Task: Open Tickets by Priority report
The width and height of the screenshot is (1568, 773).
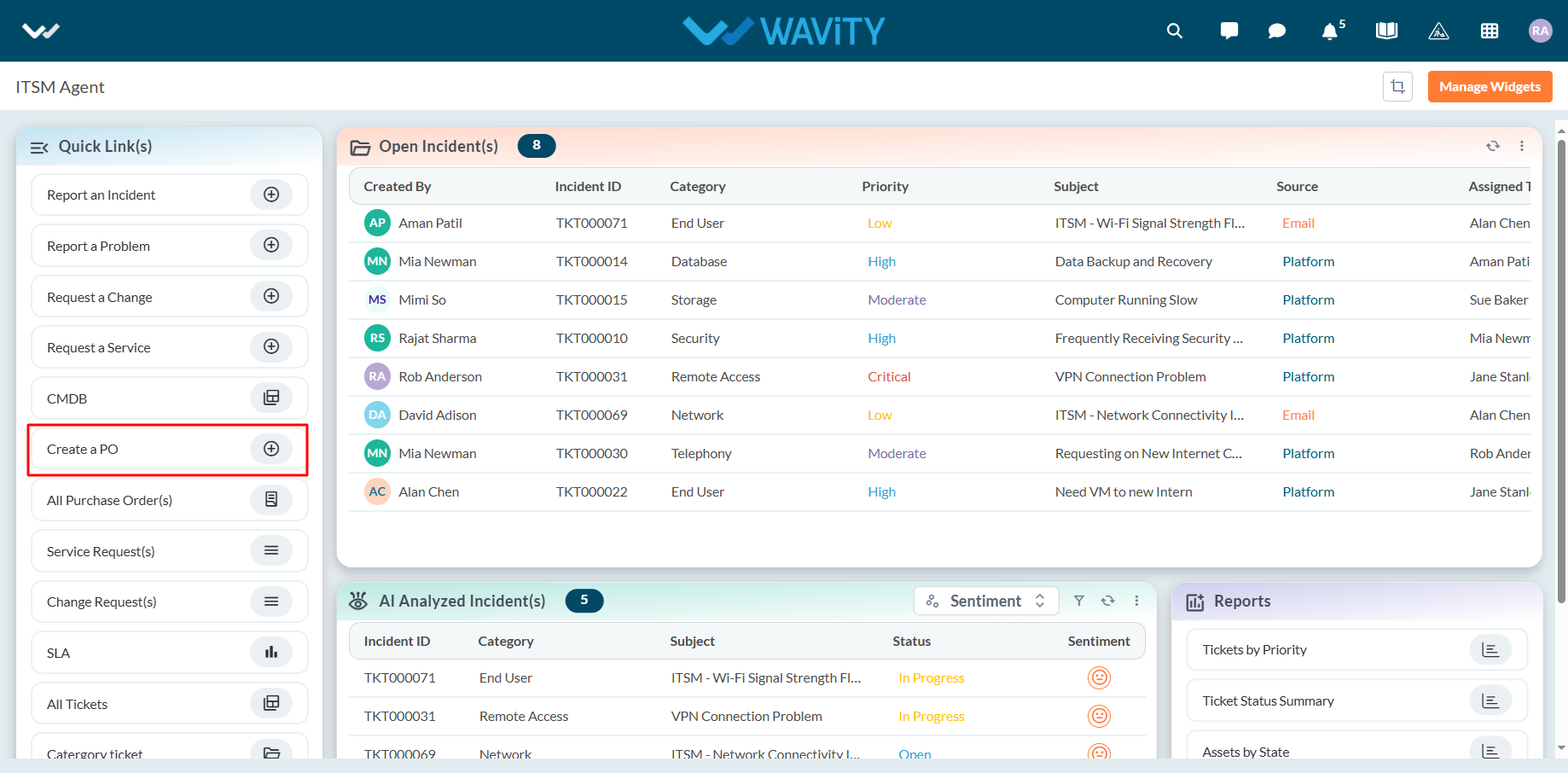Action: (1356, 650)
